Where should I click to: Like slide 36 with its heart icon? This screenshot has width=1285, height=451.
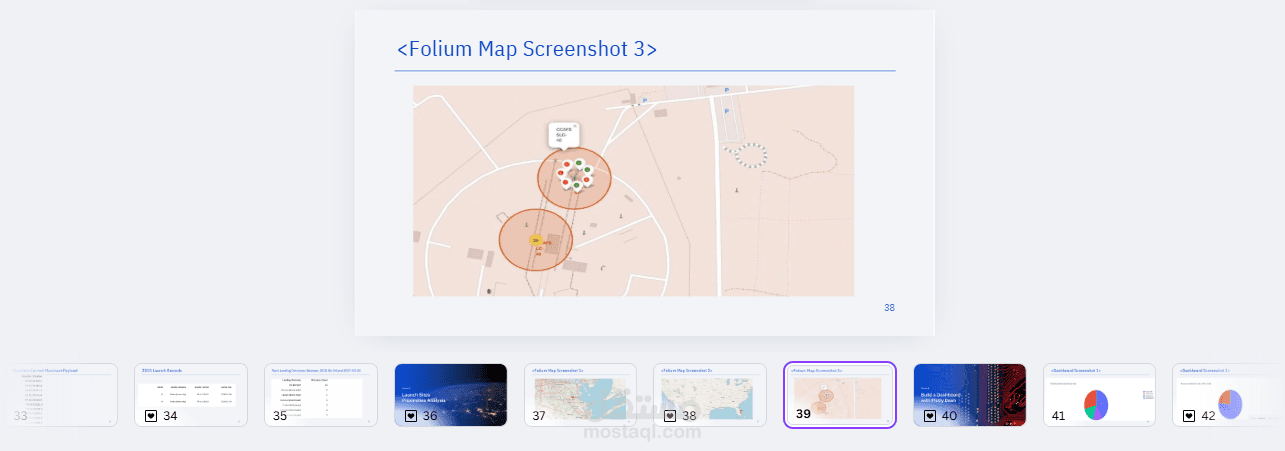click(411, 415)
